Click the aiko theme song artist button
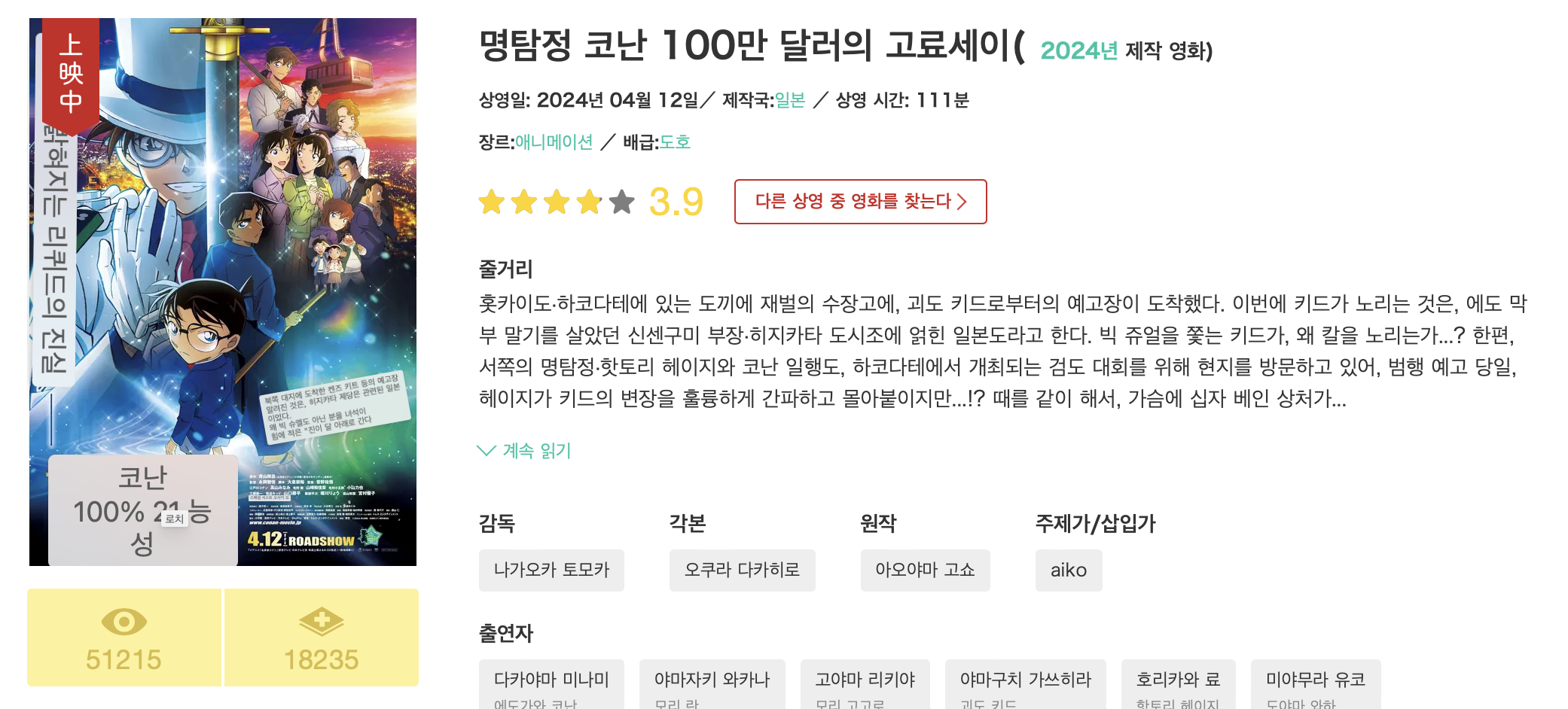 tap(1069, 571)
